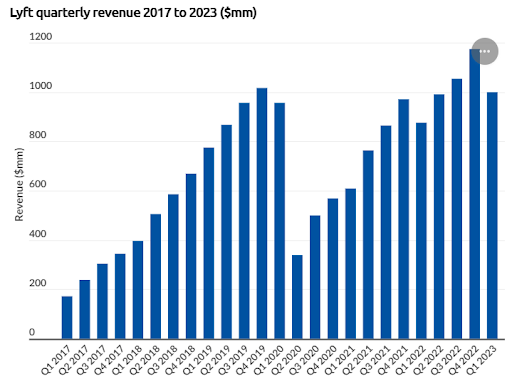Viewport: 512px width, 384px height.
Task: Select the Q2 2022 revenue bar
Action: coord(439,217)
